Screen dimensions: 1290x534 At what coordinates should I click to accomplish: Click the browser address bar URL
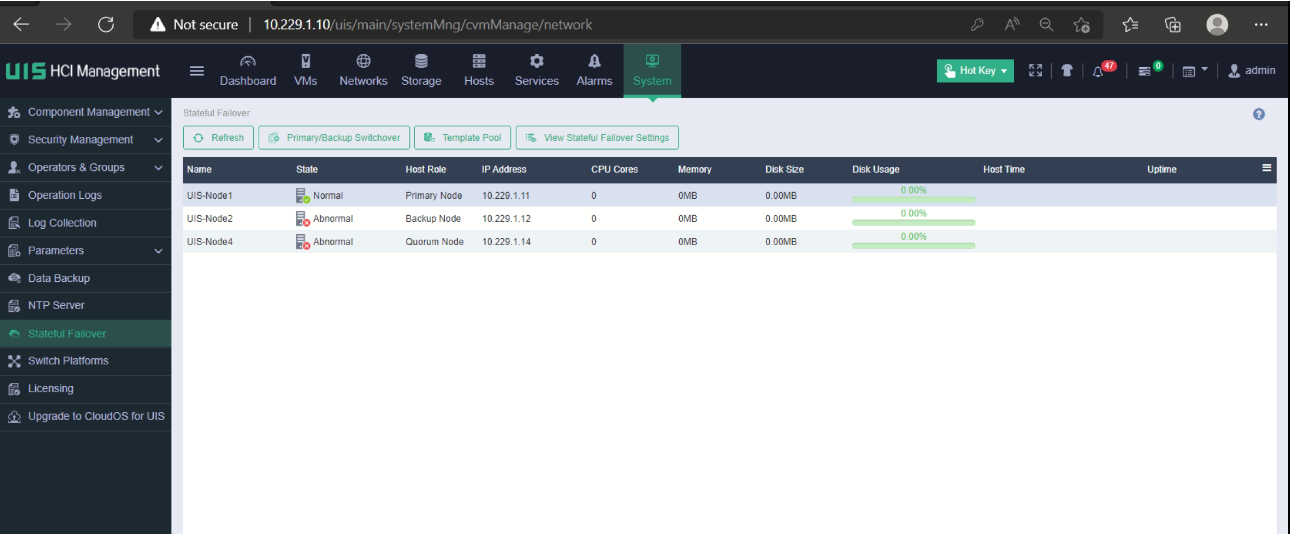click(x=428, y=24)
